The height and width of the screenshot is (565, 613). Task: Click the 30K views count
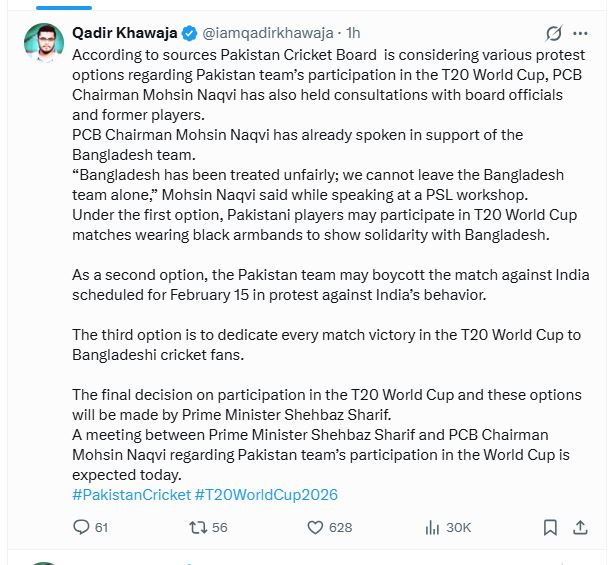click(x=458, y=527)
